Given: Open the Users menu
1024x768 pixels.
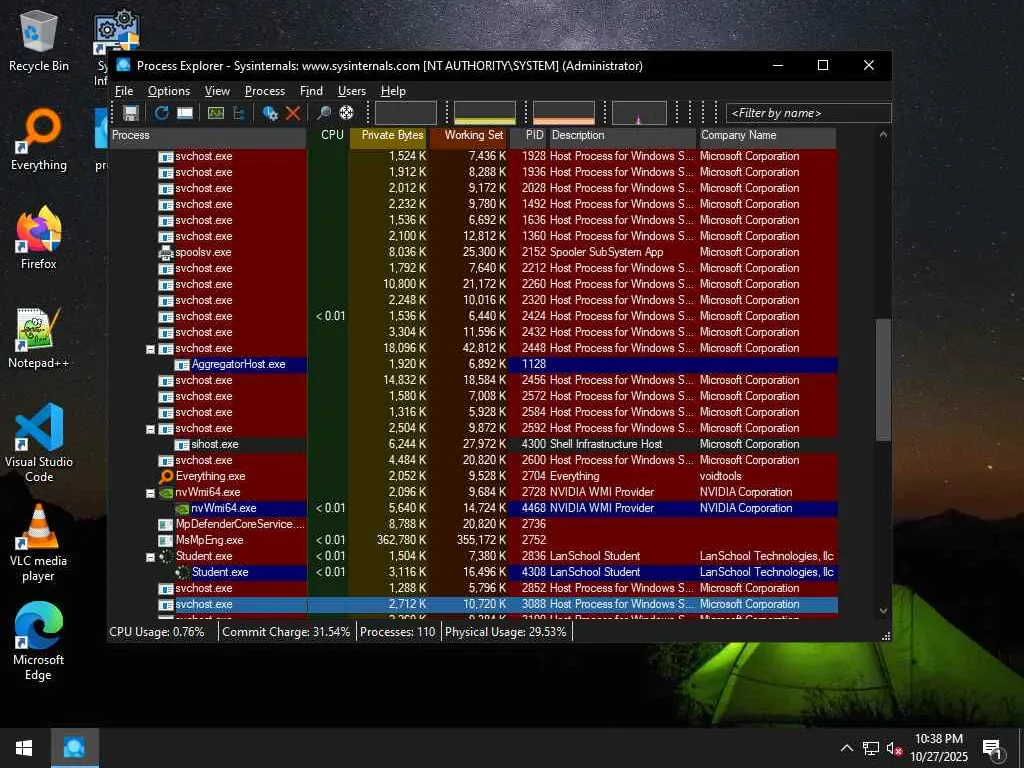Looking at the screenshot, I should click(351, 91).
